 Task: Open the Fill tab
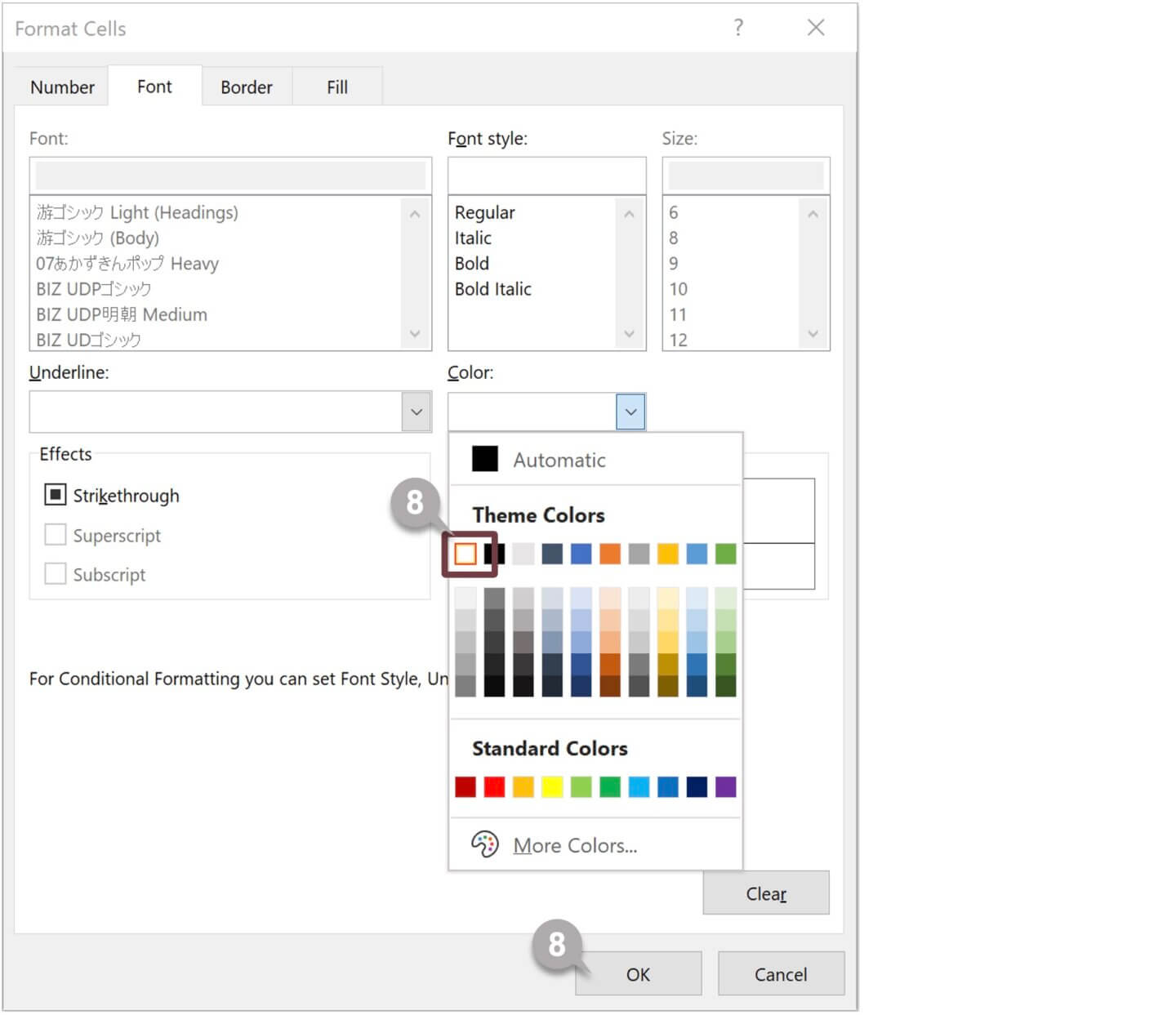(x=336, y=87)
